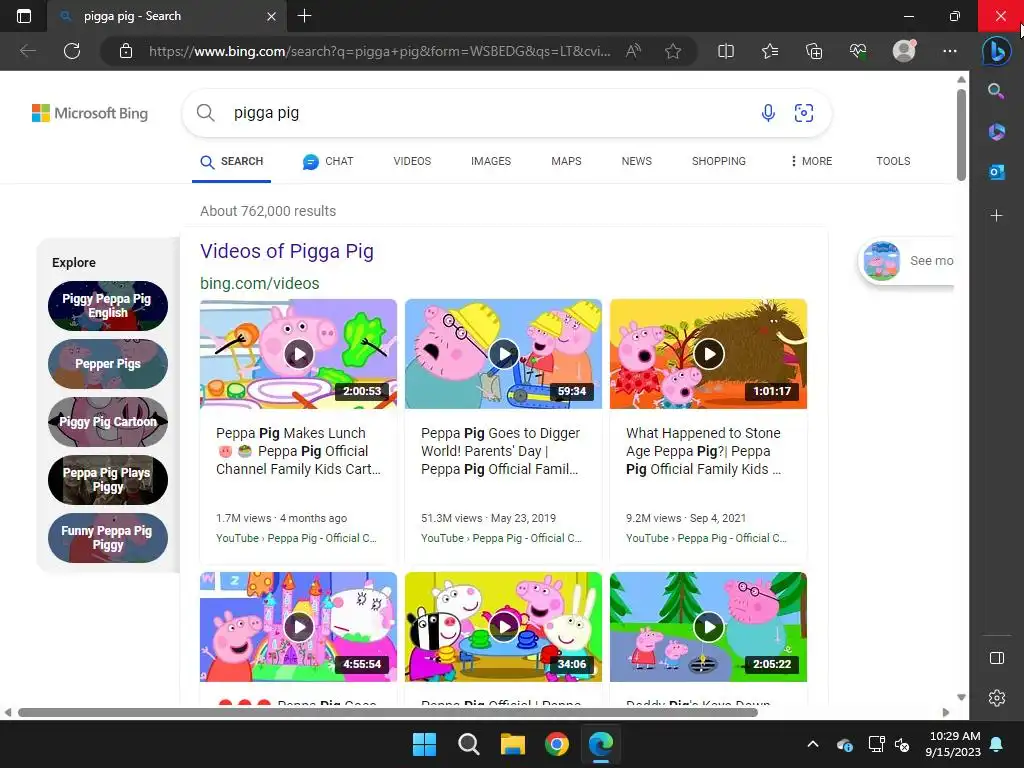This screenshot has width=1024, height=768.
Task: Switch to the CHAT tab
Action: (328, 161)
